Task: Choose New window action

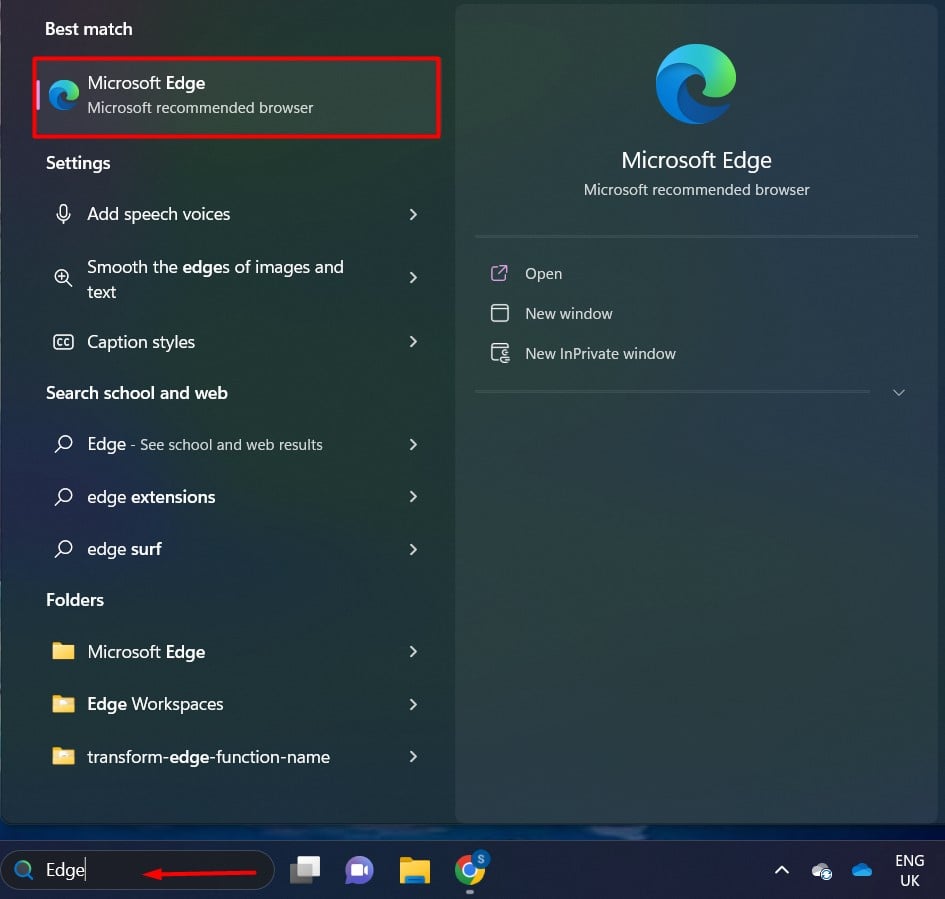Action: (x=568, y=314)
